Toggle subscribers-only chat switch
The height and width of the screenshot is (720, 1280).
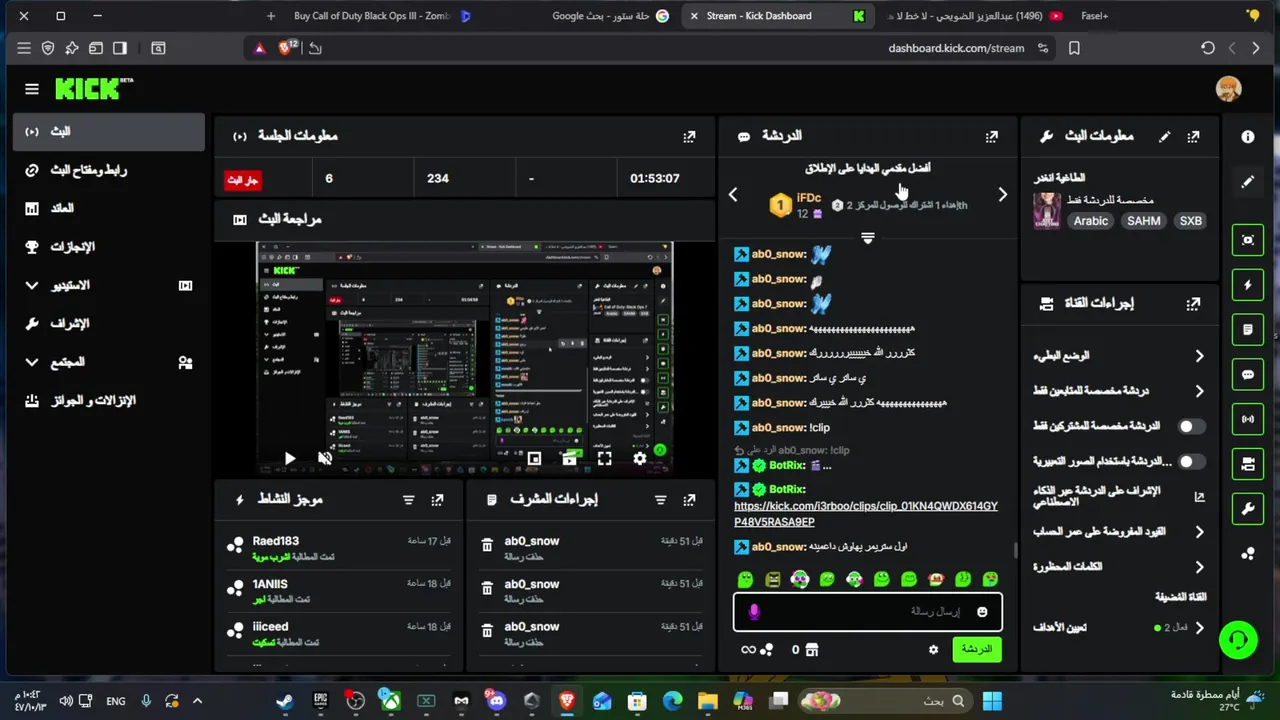1190,426
